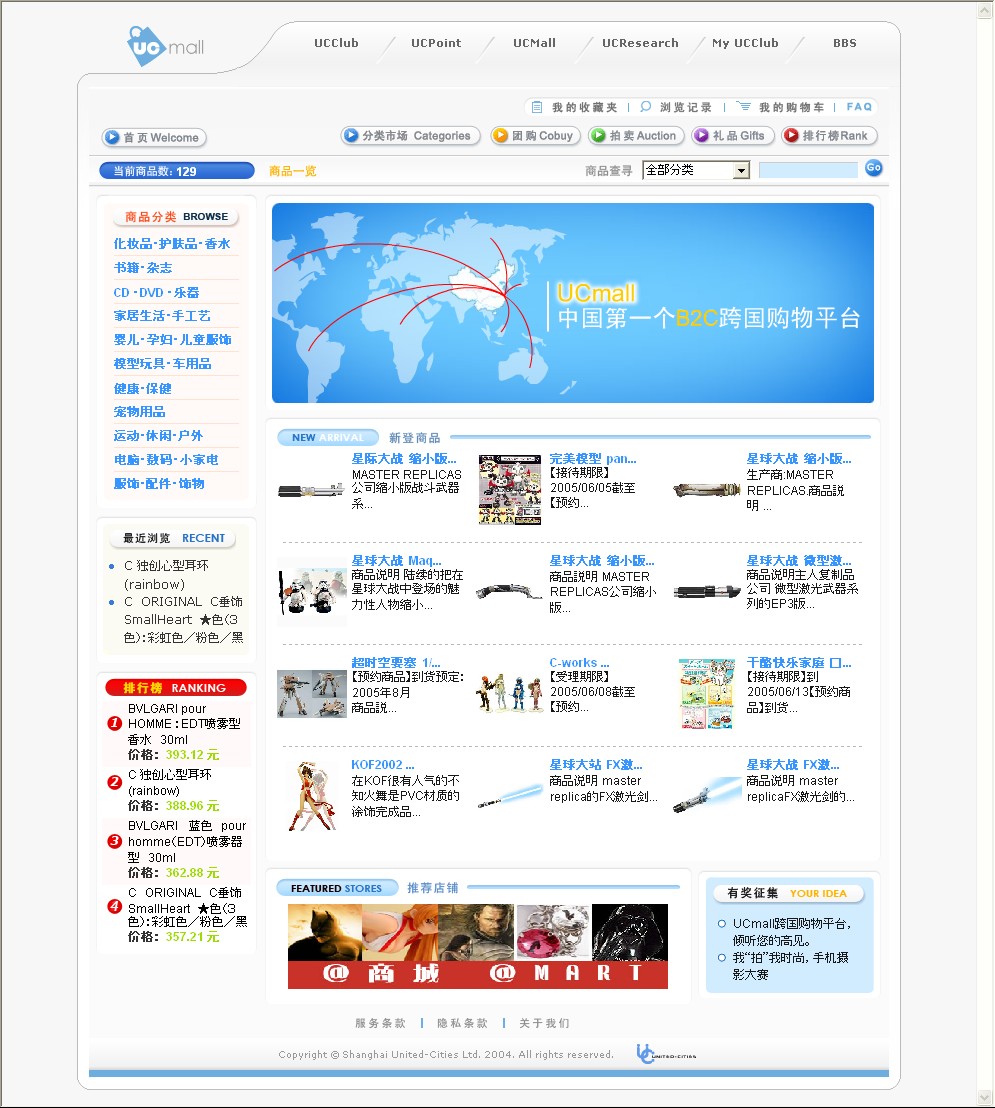Image resolution: width=995 pixels, height=1108 pixels.
Task: Browse CD·DVD·乐器 category
Action: coord(156,292)
